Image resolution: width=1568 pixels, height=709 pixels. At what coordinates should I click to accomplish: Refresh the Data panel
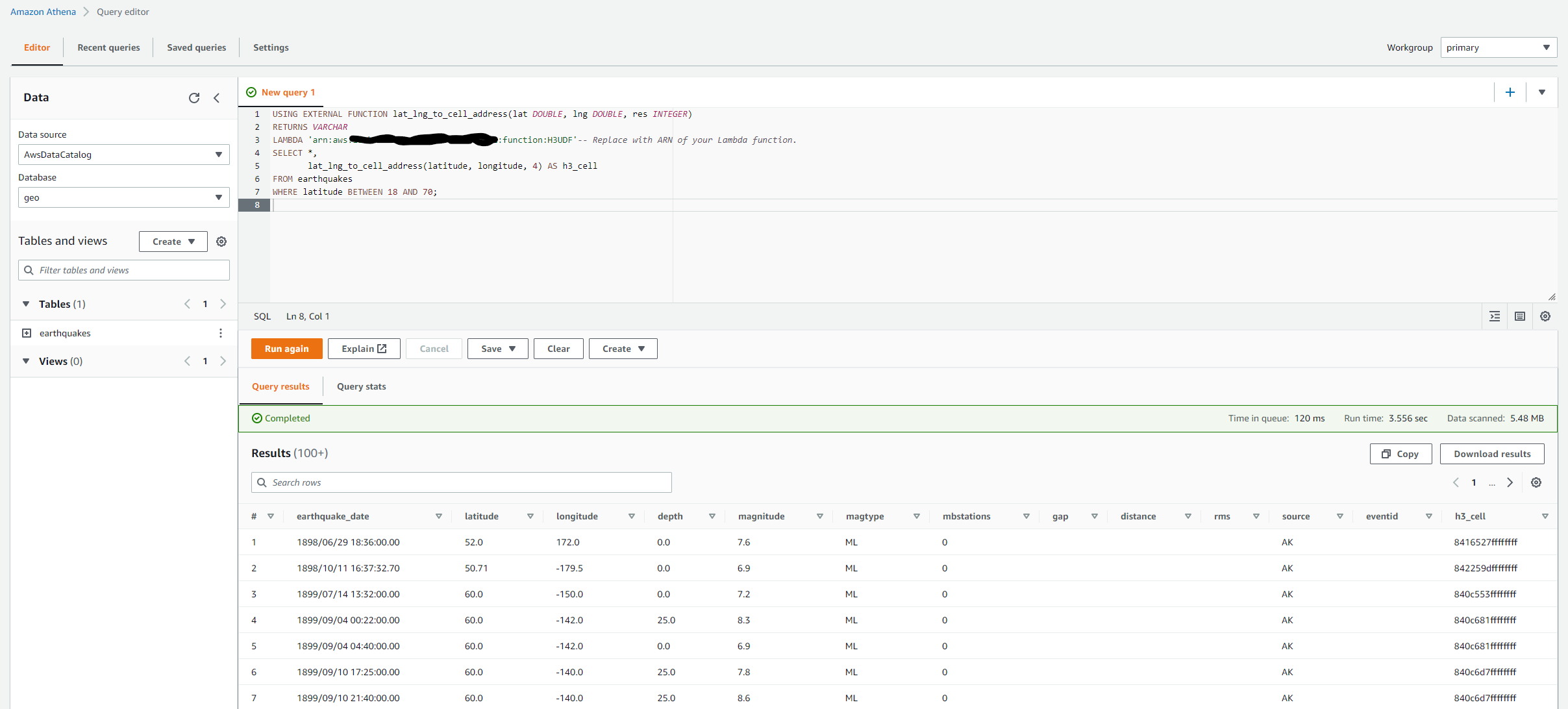(193, 98)
